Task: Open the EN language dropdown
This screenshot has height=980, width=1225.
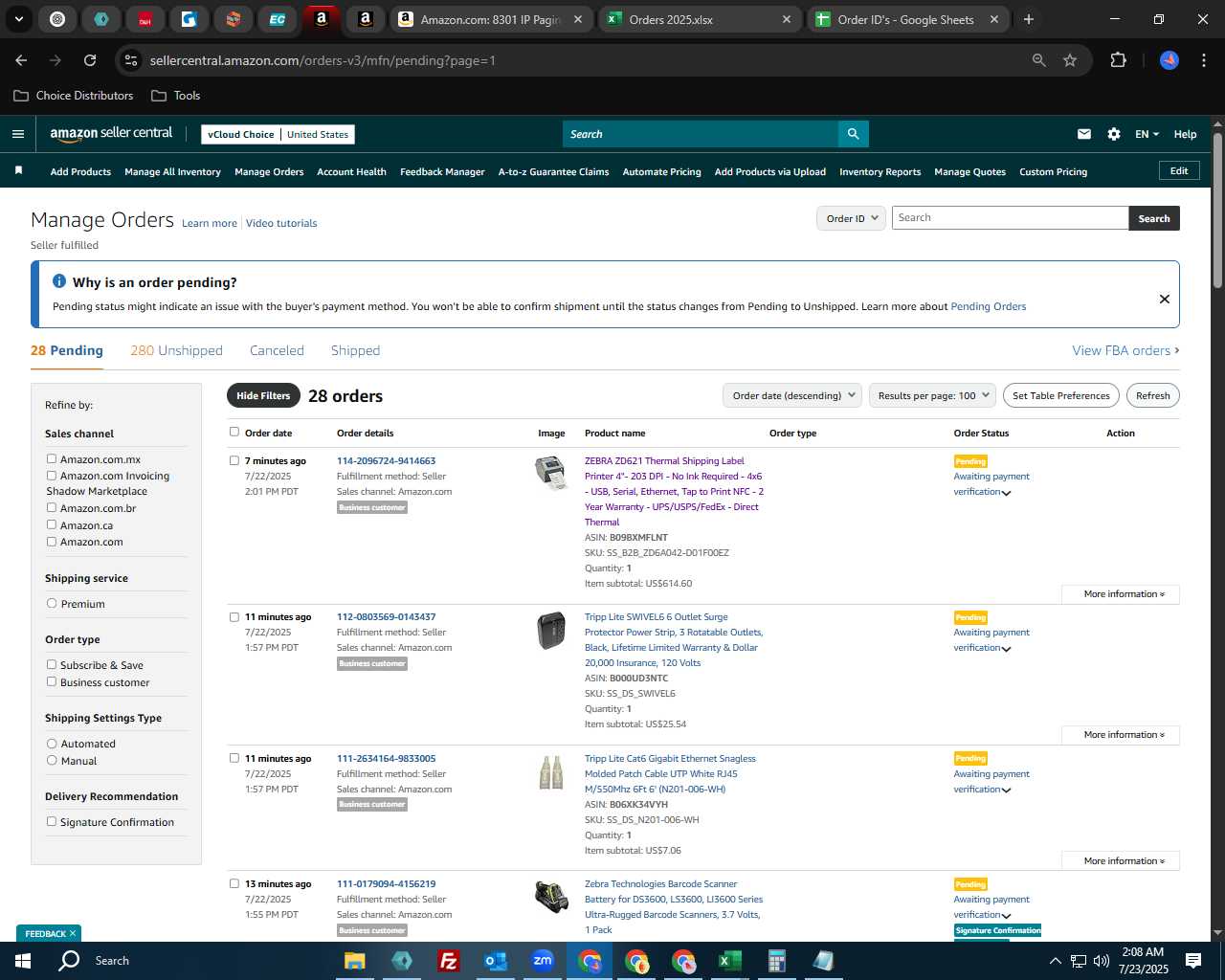Action: [x=1147, y=134]
